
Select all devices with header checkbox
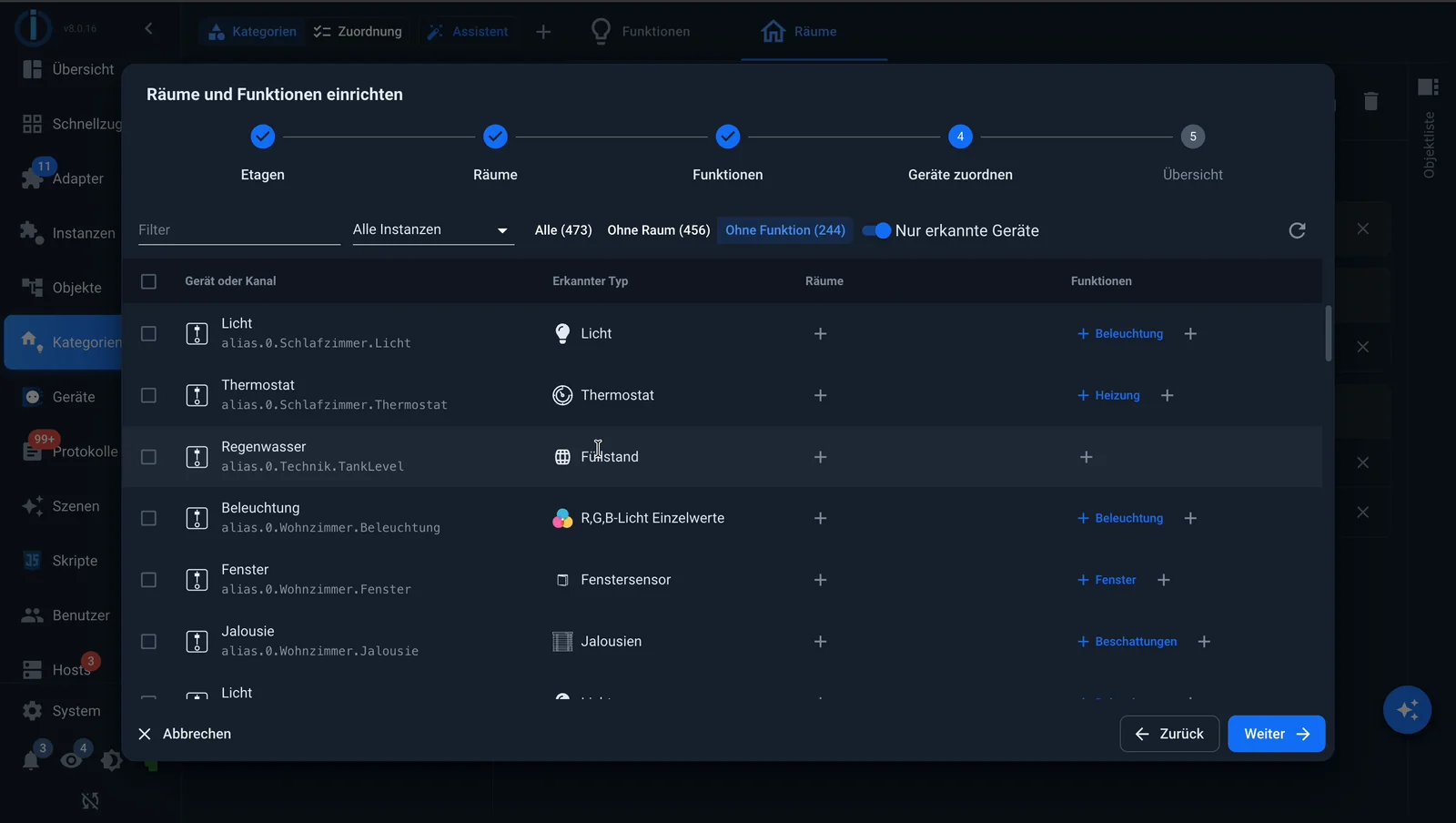(x=148, y=281)
